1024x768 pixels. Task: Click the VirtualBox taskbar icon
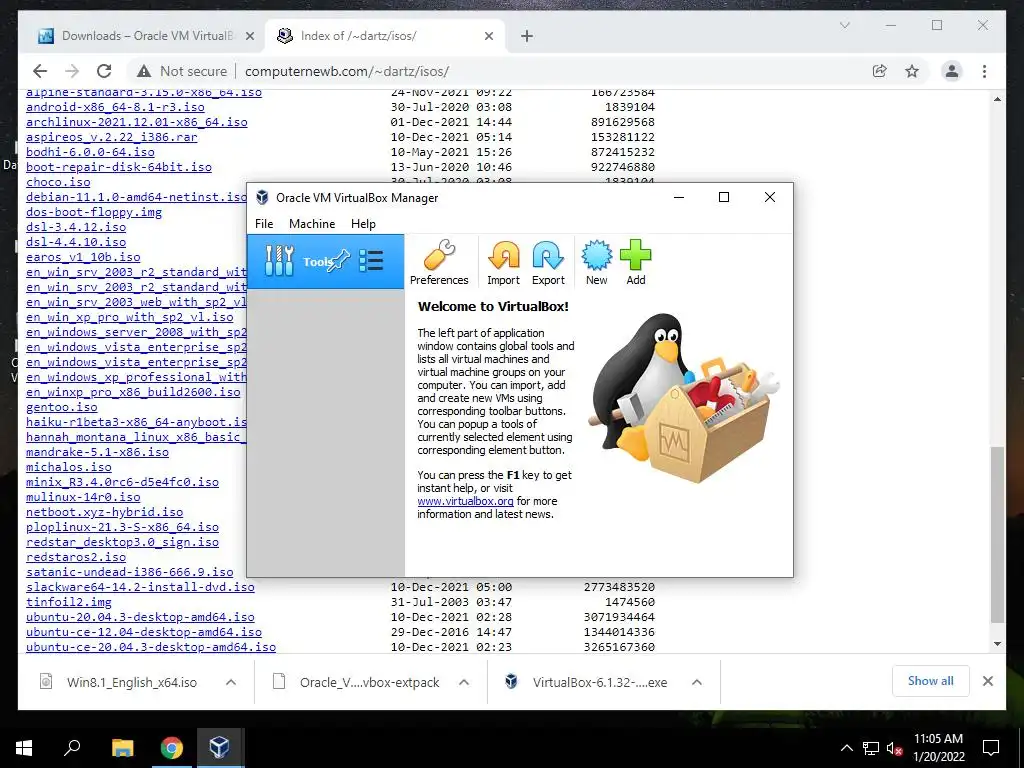click(219, 748)
